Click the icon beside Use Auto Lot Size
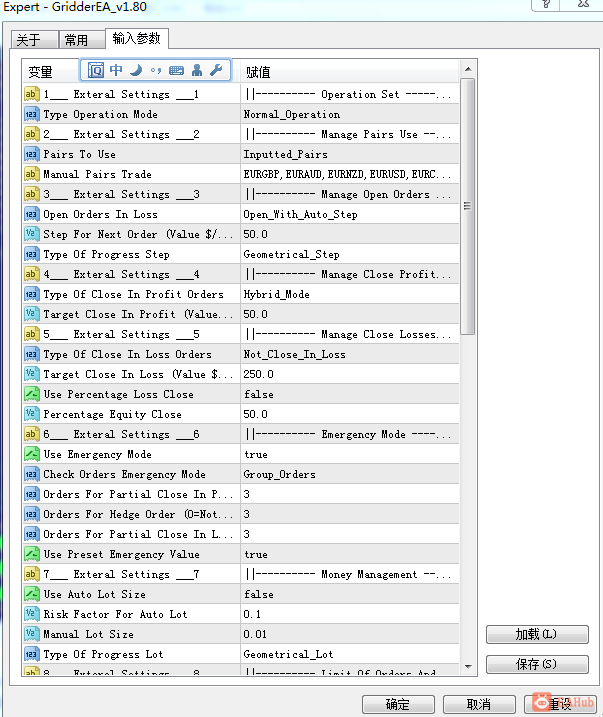The width and height of the screenshot is (603, 717). click(32, 594)
